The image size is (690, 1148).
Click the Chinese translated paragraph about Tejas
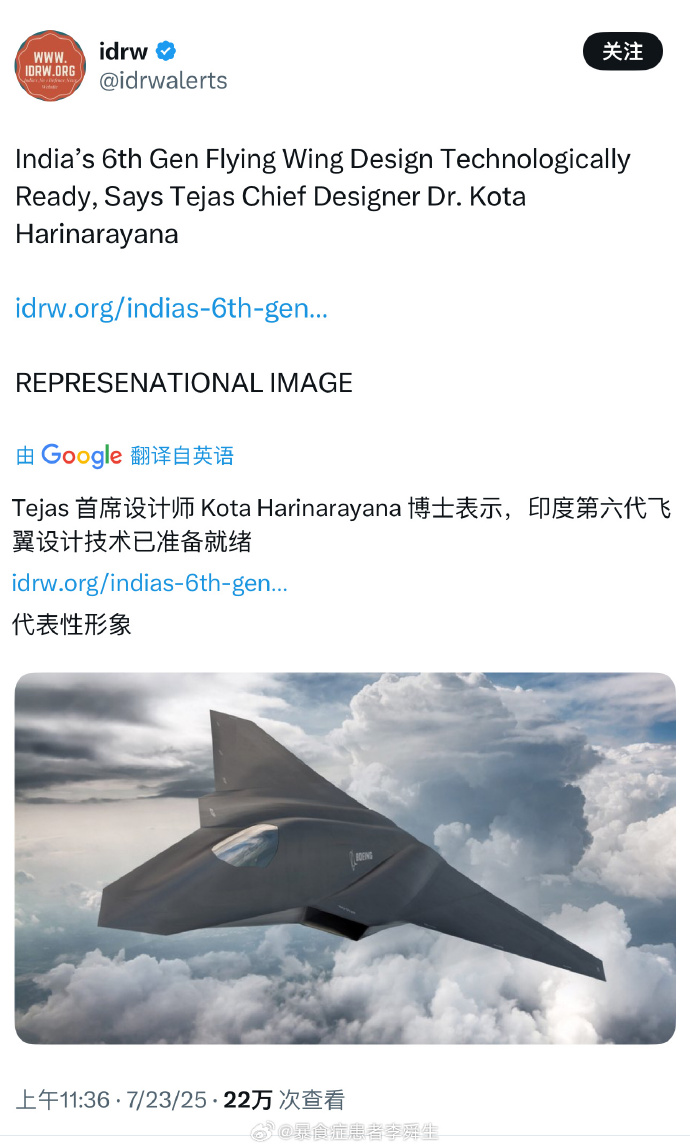point(341,524)
